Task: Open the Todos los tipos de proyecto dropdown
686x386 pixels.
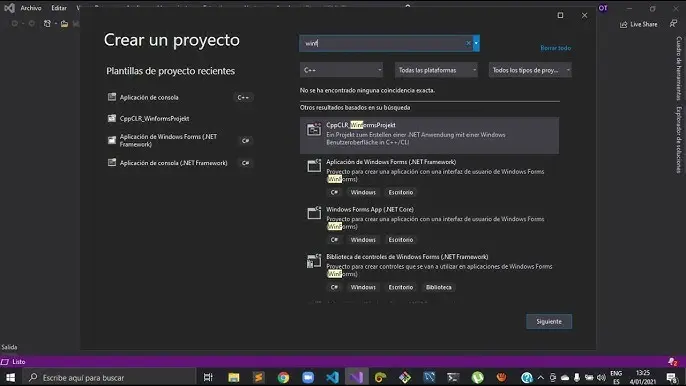Action: click(530, 70)
